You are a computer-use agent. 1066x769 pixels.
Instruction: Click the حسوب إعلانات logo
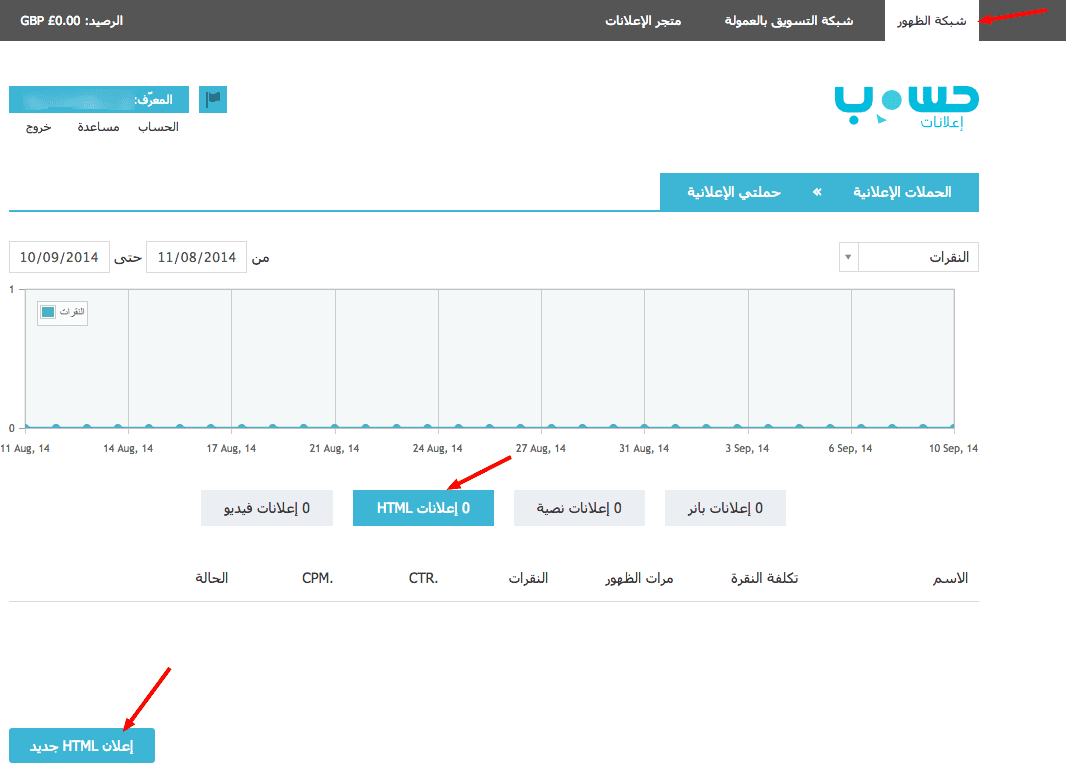point(906,107)
